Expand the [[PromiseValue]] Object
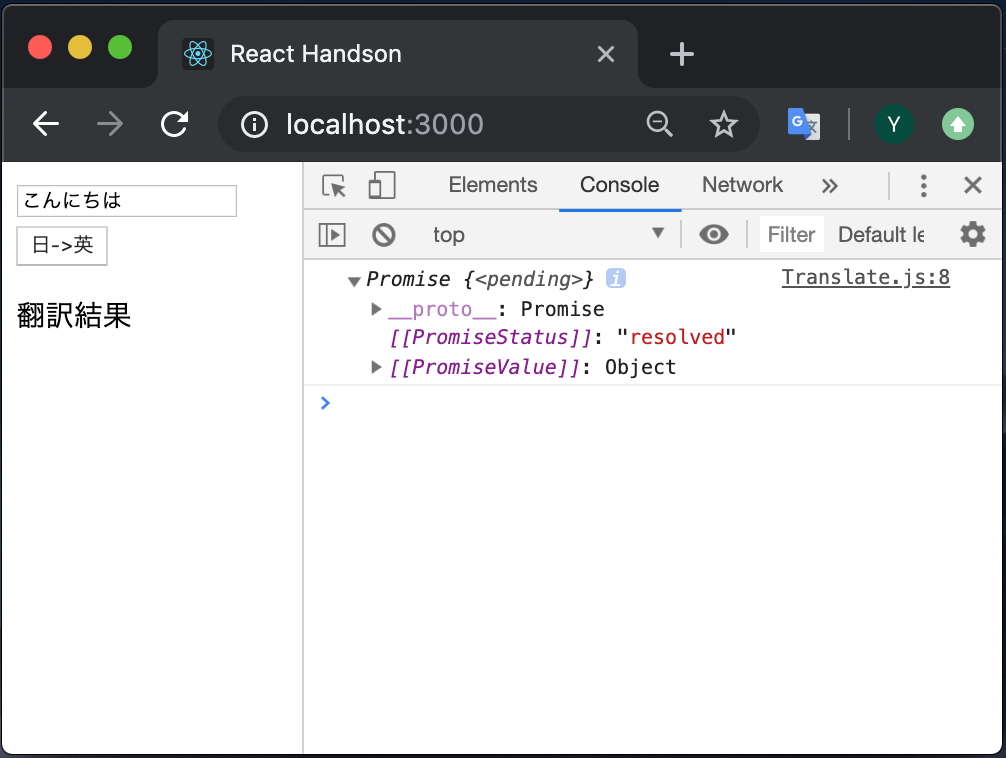Screen dimensions: 1006x758 tap(376, 366)
